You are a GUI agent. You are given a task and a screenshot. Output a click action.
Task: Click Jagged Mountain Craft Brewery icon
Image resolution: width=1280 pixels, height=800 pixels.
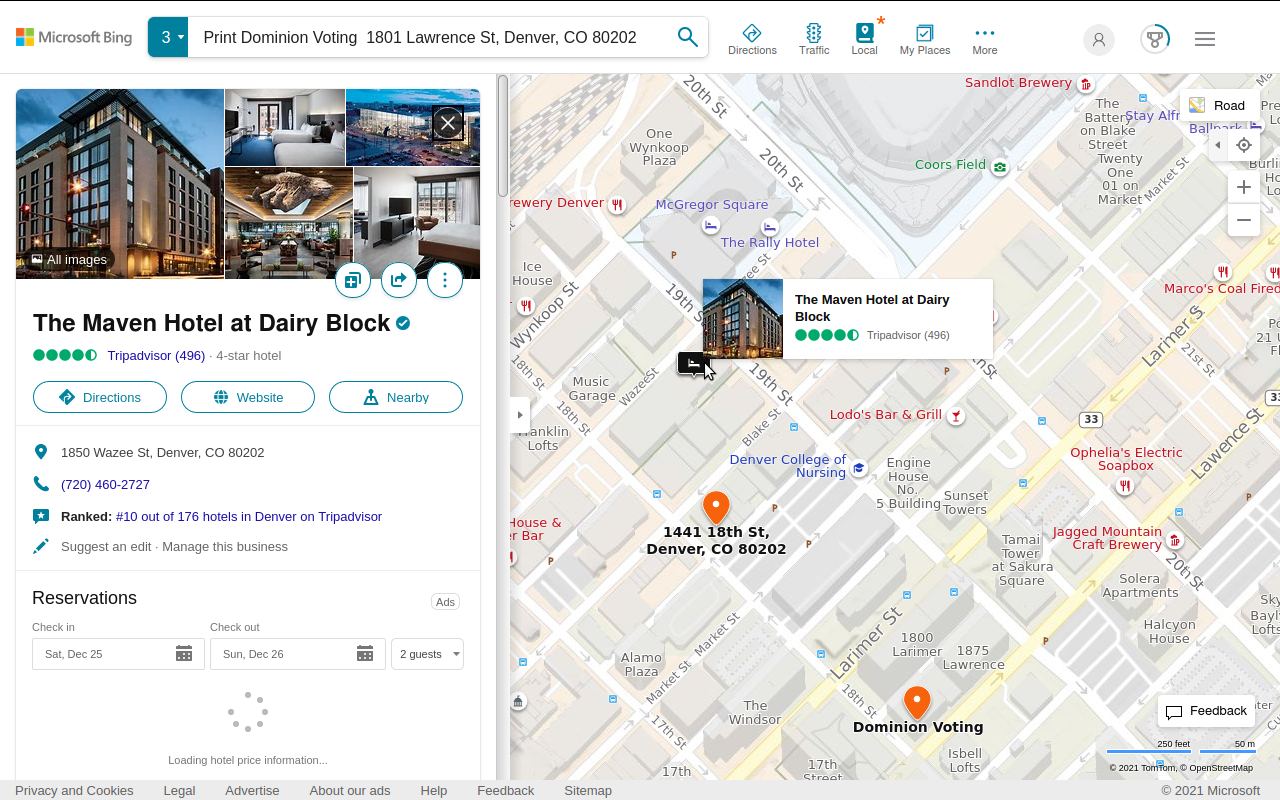coord(1175,540)
